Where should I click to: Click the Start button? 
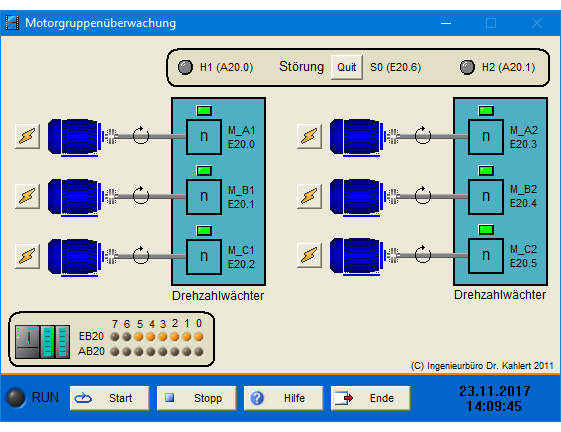109,398
